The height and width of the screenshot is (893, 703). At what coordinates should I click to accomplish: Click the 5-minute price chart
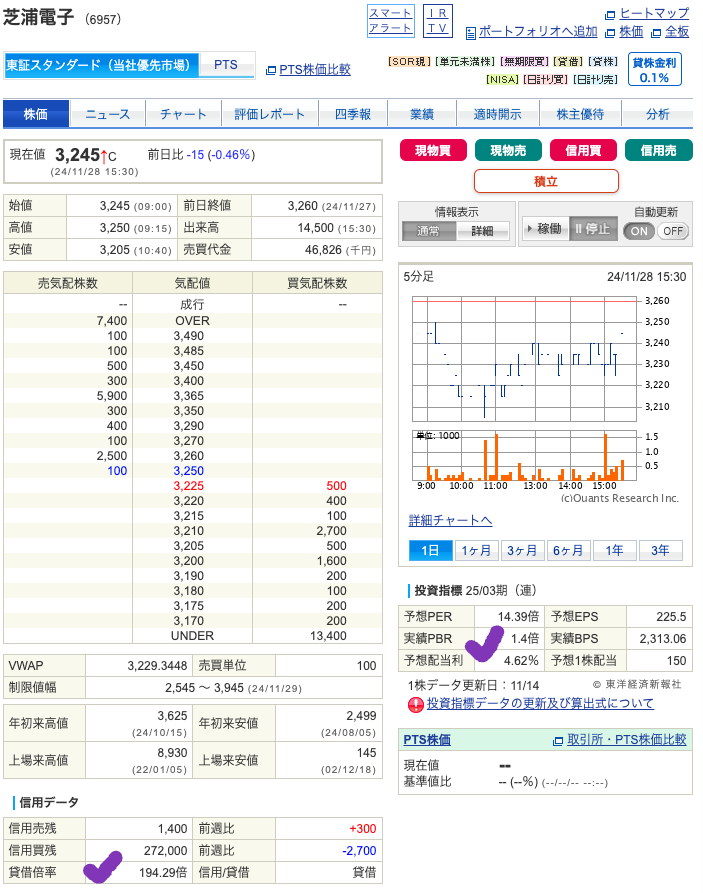(x=524, y=359)
